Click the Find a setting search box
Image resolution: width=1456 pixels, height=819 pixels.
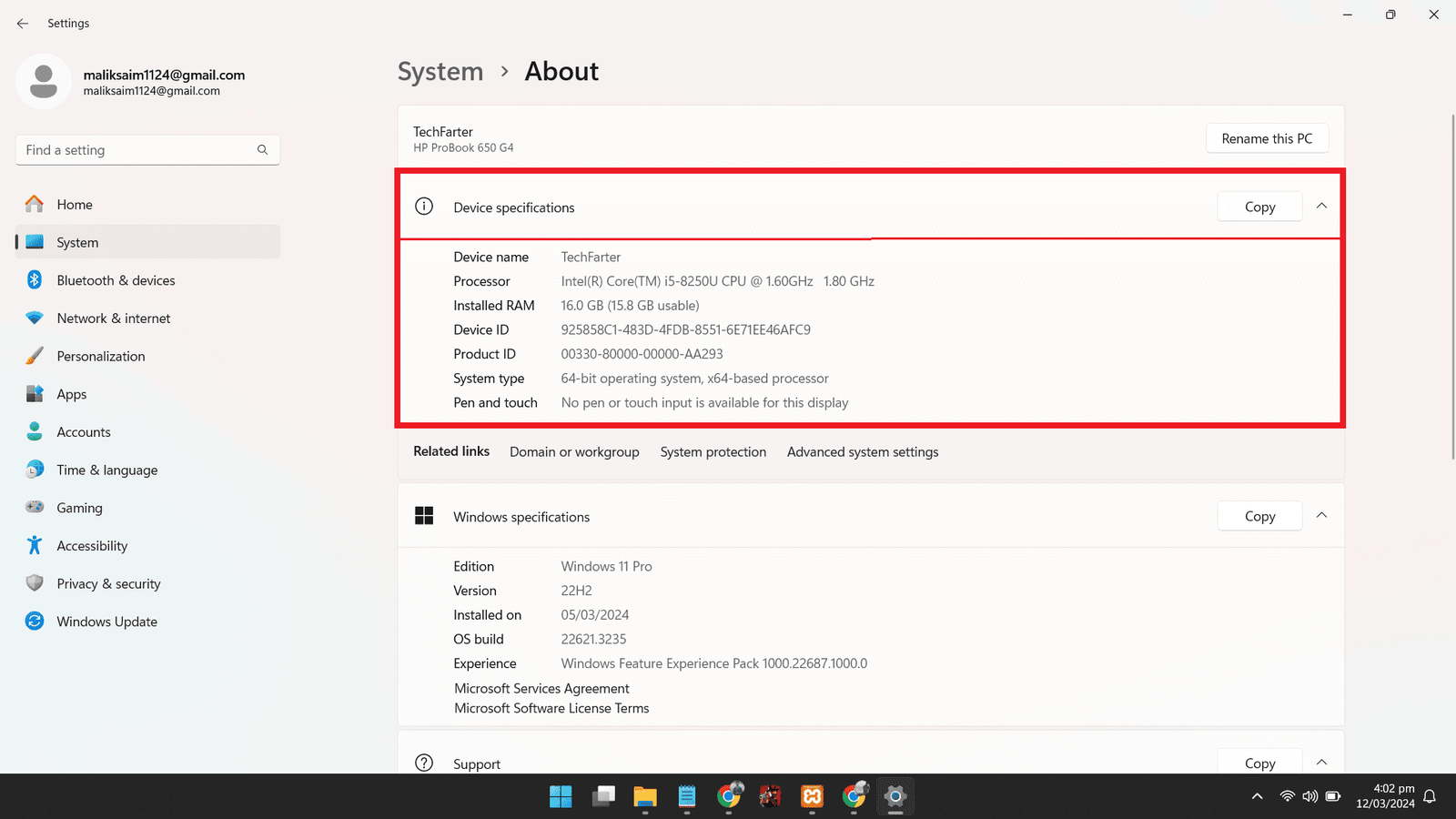click(136, 150)
